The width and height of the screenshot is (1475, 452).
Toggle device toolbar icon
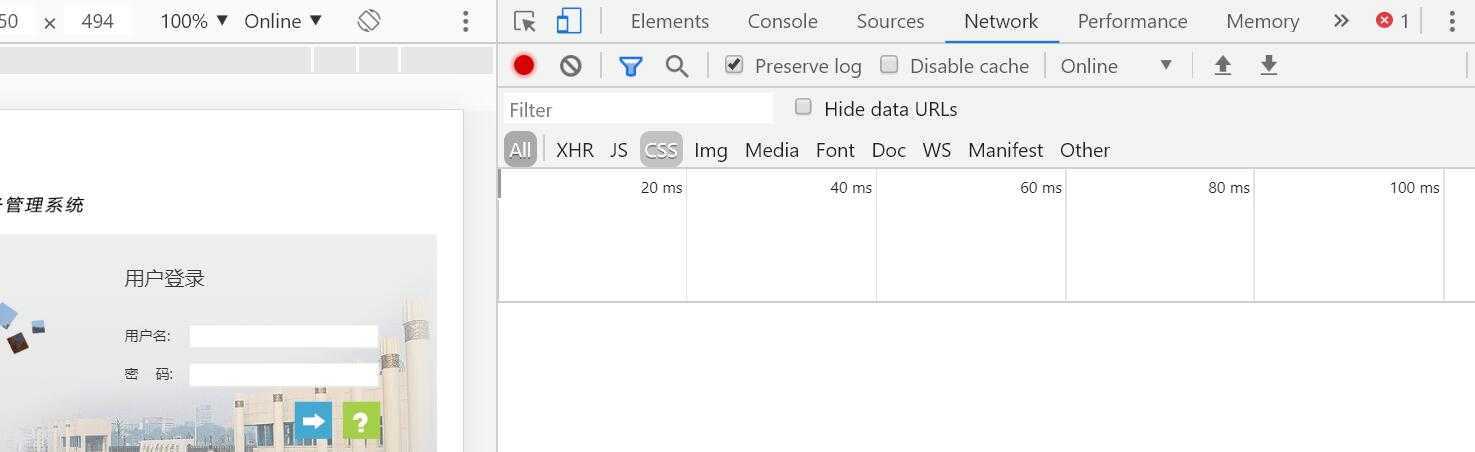point(569,21)
